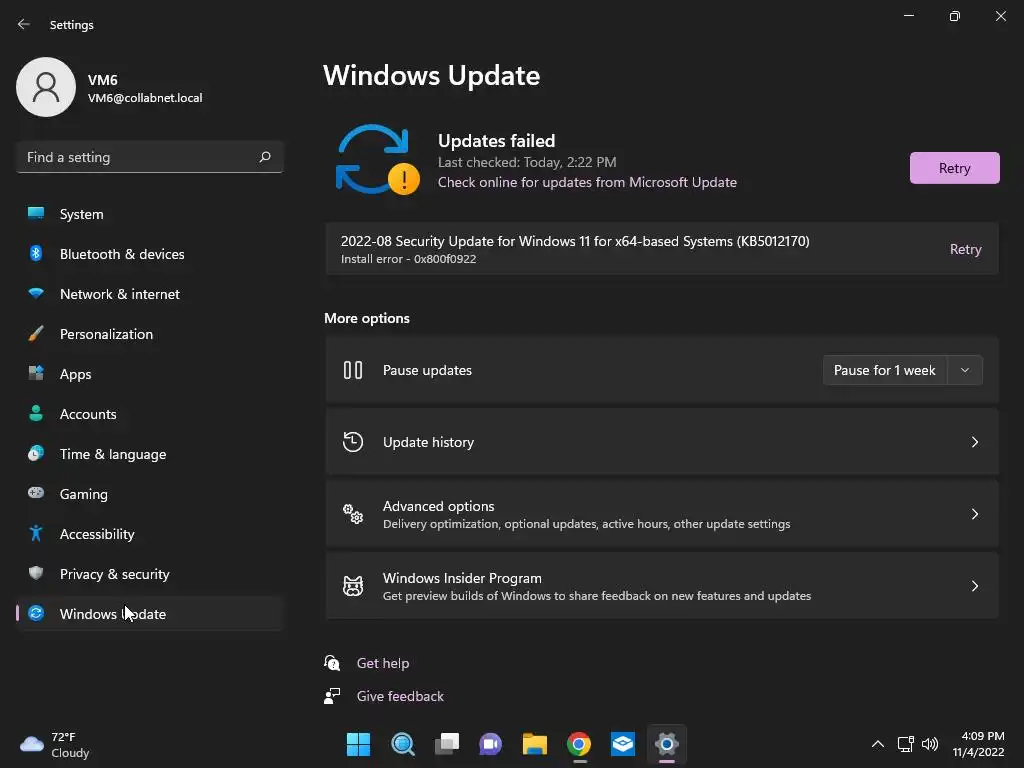The width and height of the screenshot is (1024, 768).
Task: Go to System settings
Action: coord(150,214)
